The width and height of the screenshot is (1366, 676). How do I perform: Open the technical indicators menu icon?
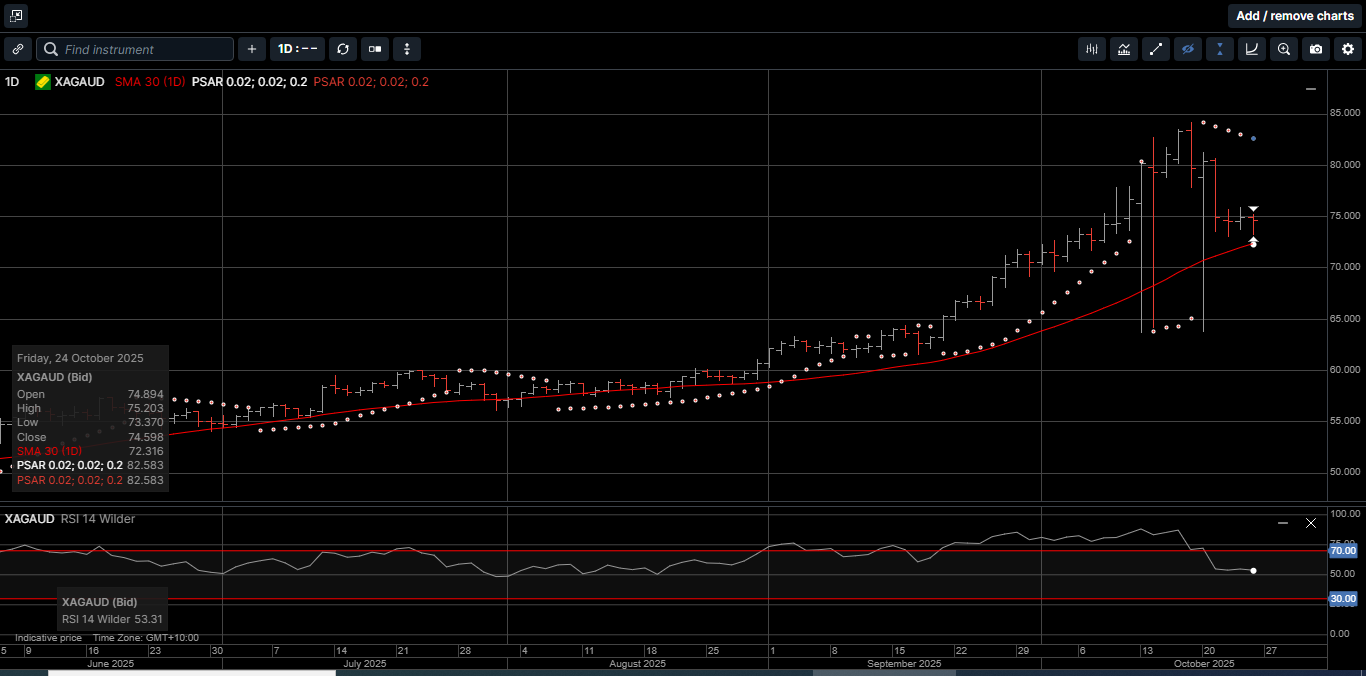click(x=1124, y=49)
